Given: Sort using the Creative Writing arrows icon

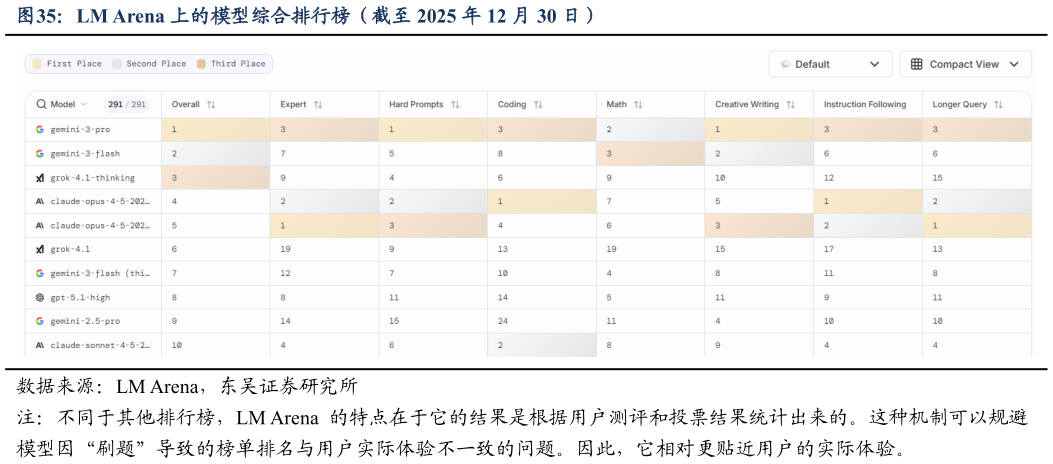Looking at the screenshot, I should click(790, 105).
